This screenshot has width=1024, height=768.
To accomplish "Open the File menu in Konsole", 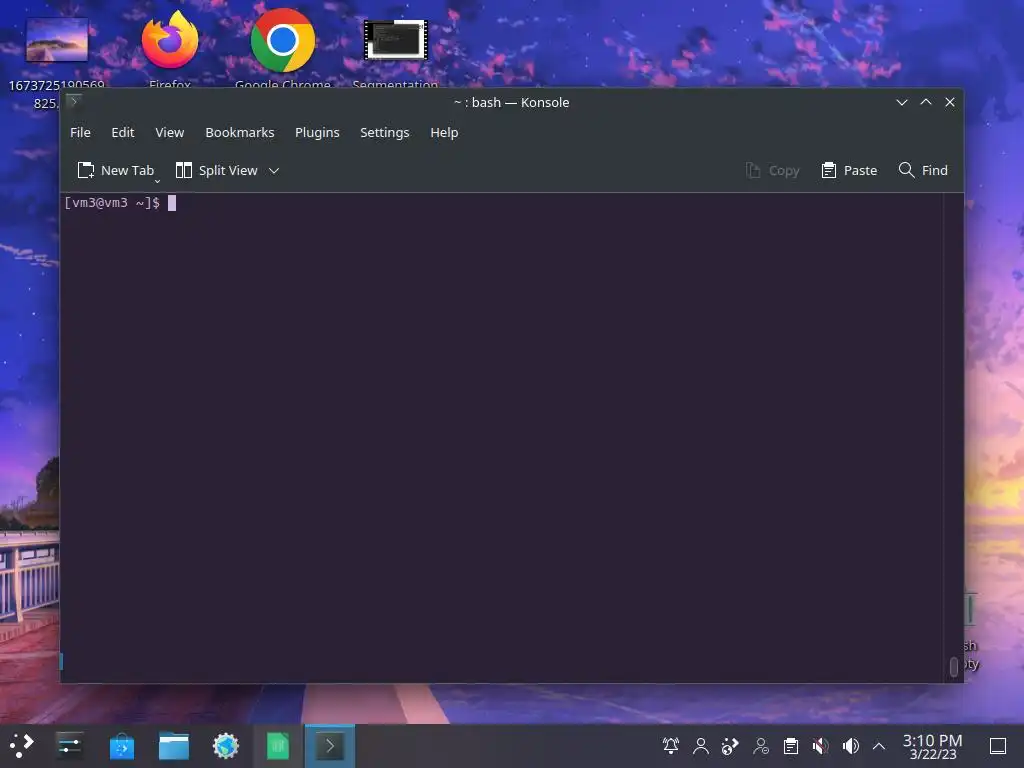I will tap(80, 133).
